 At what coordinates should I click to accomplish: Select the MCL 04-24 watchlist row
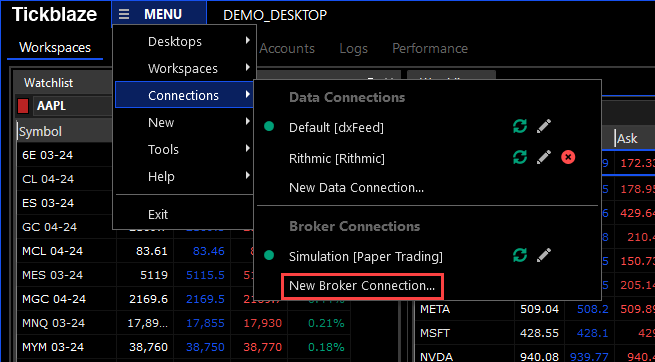pos(52,251)
